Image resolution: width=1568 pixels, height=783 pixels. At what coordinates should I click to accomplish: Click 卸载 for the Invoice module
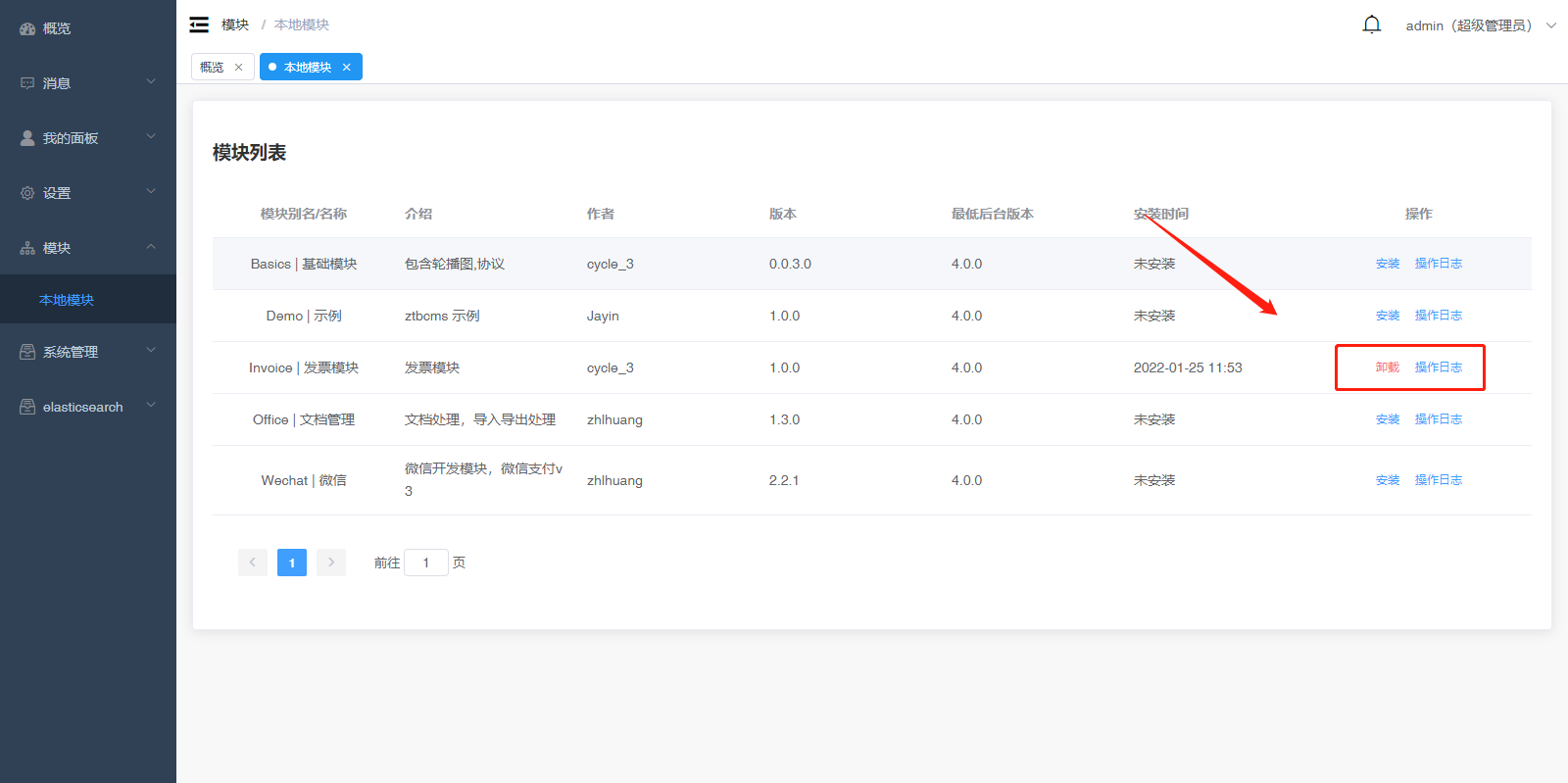coord(1387,367)
